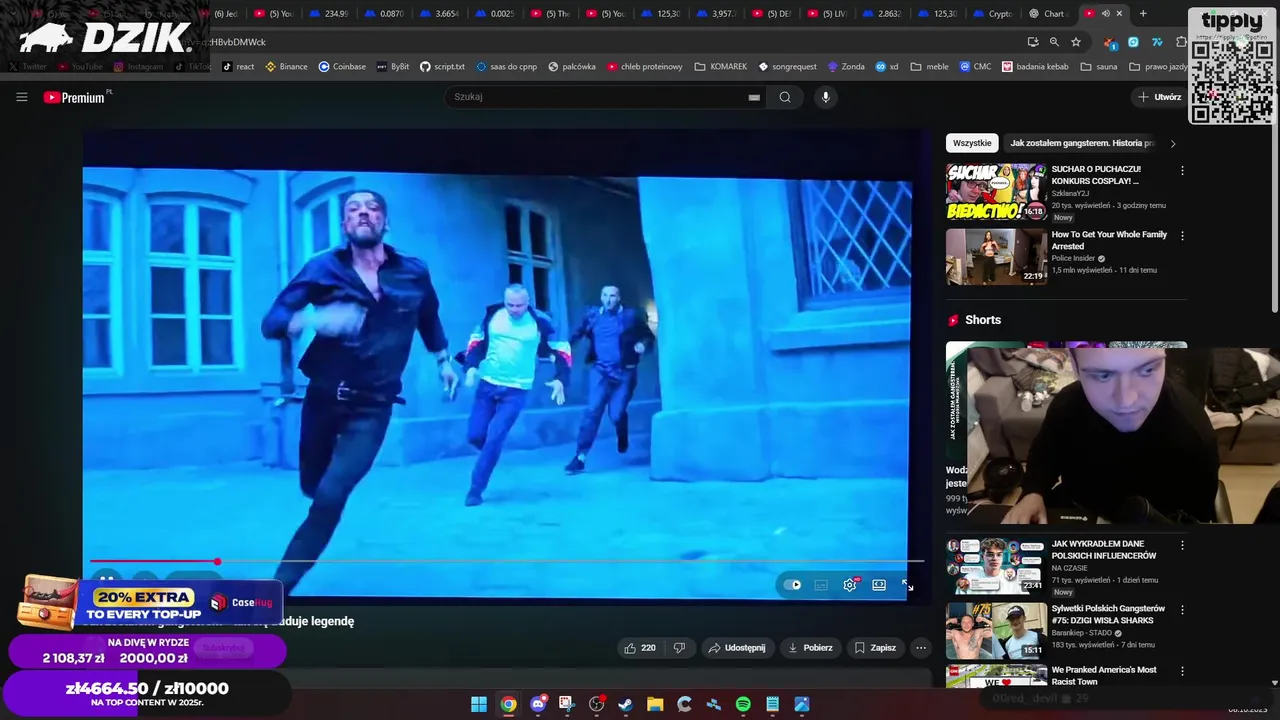This screenshot has width=1280, height=720.
Task: Select the Jak zostałem gangsterem filter chip
Action: 1081,143
